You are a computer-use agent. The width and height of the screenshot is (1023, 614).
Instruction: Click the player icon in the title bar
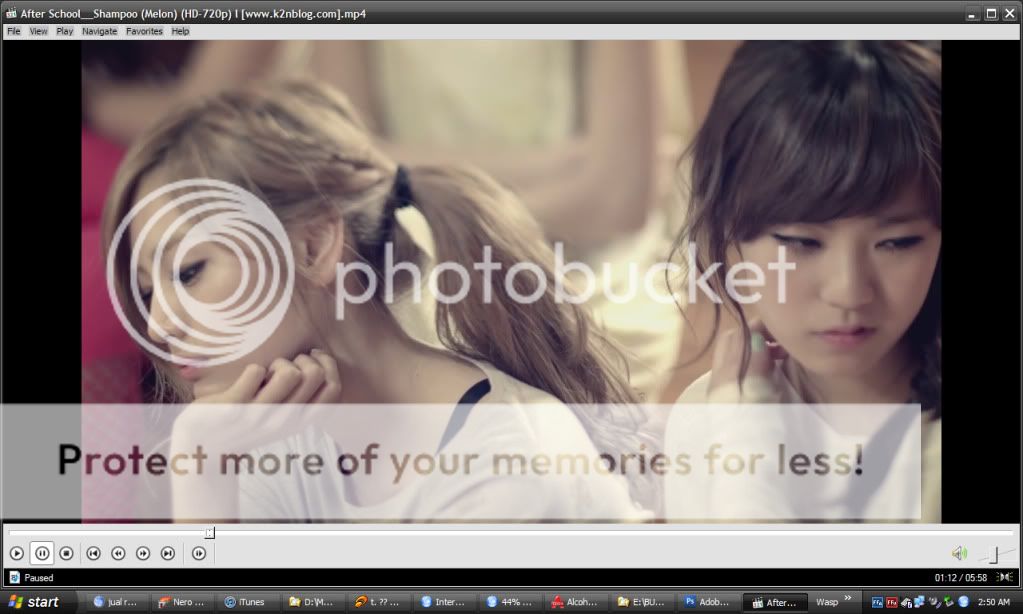(11, 13)
